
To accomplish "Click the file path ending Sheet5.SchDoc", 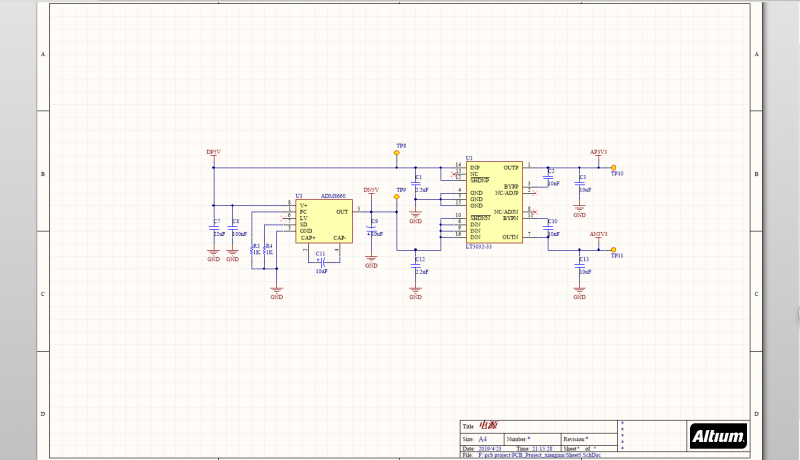I will 539,454.
